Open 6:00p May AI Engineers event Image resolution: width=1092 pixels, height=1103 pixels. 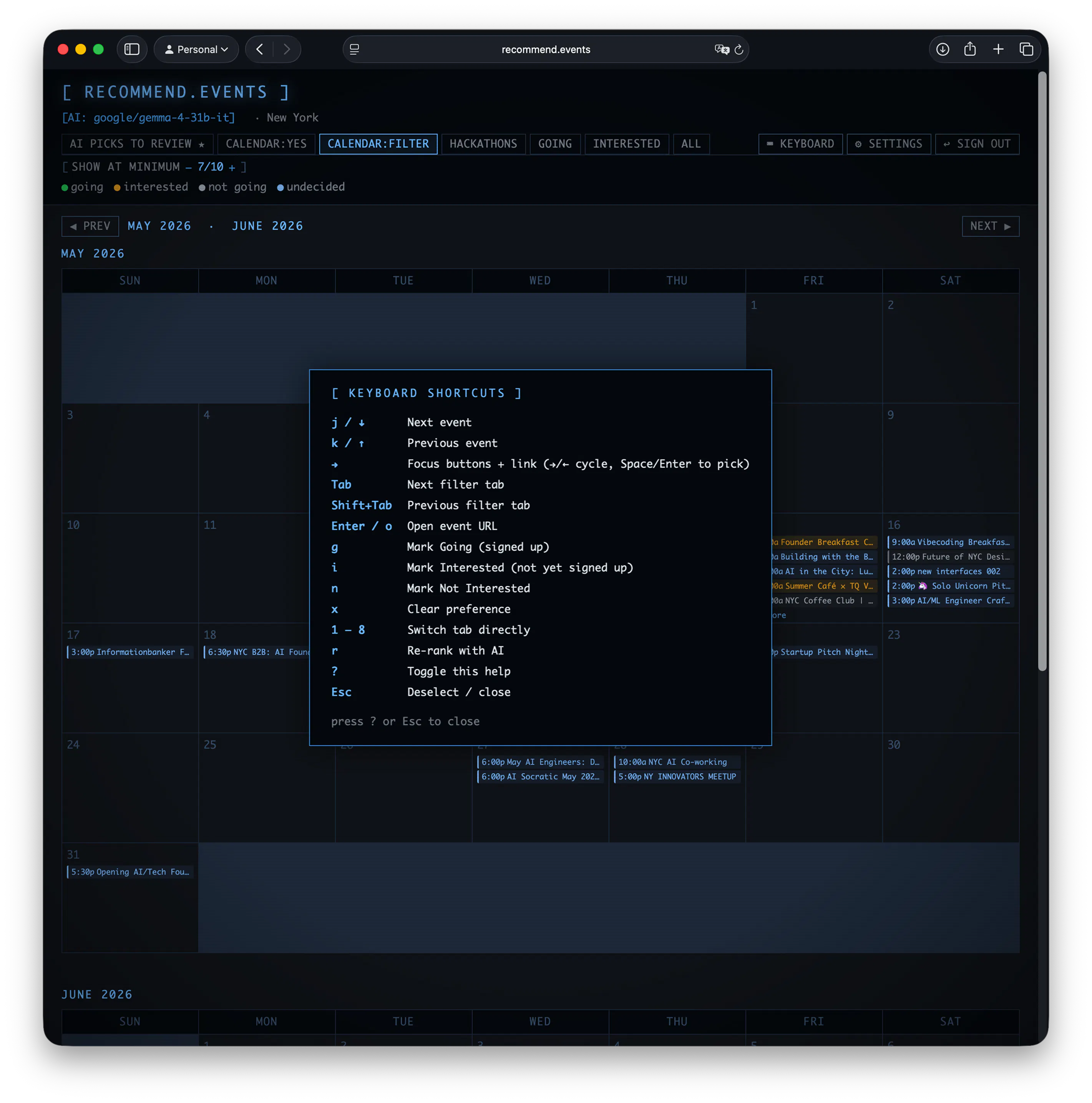540,762
